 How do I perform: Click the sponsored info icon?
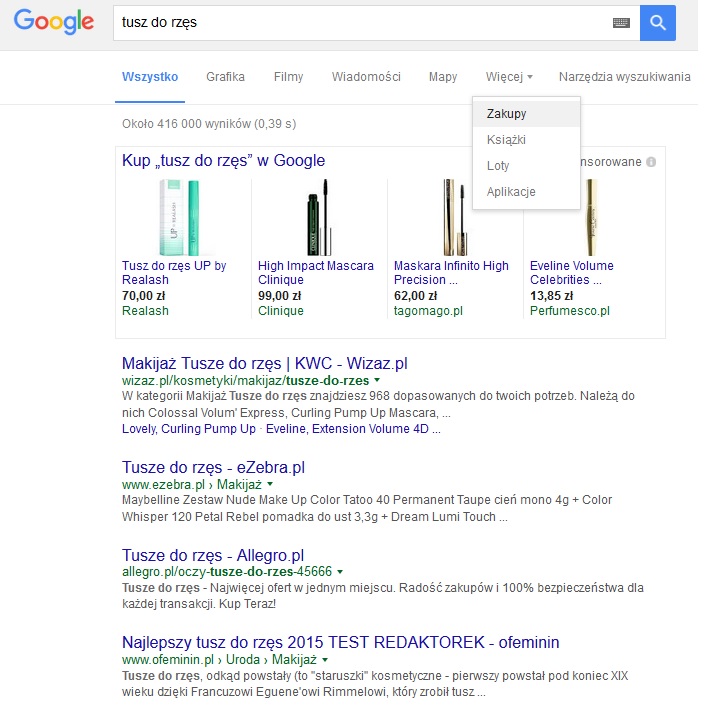(x=651, y=162)
